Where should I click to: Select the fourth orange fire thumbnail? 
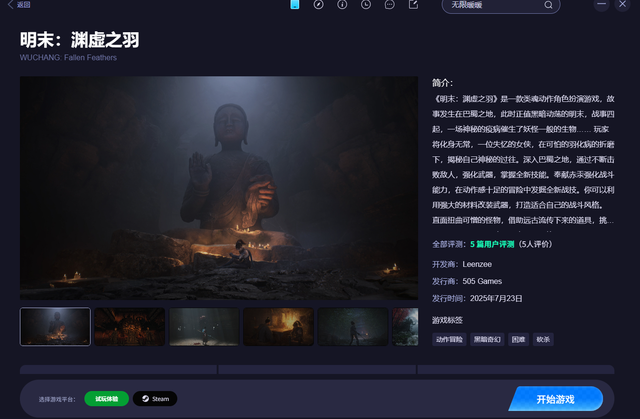tap(278, 327)
